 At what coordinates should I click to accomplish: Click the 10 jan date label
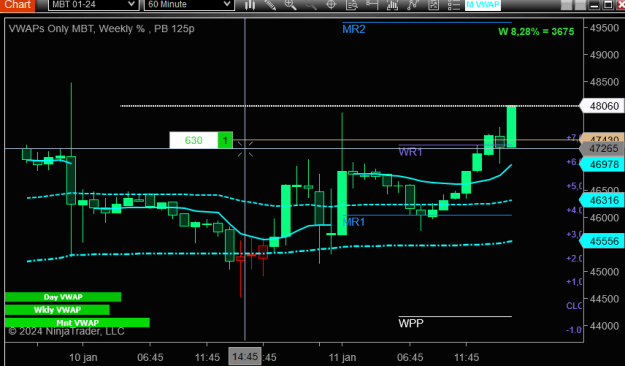point(83,357)
